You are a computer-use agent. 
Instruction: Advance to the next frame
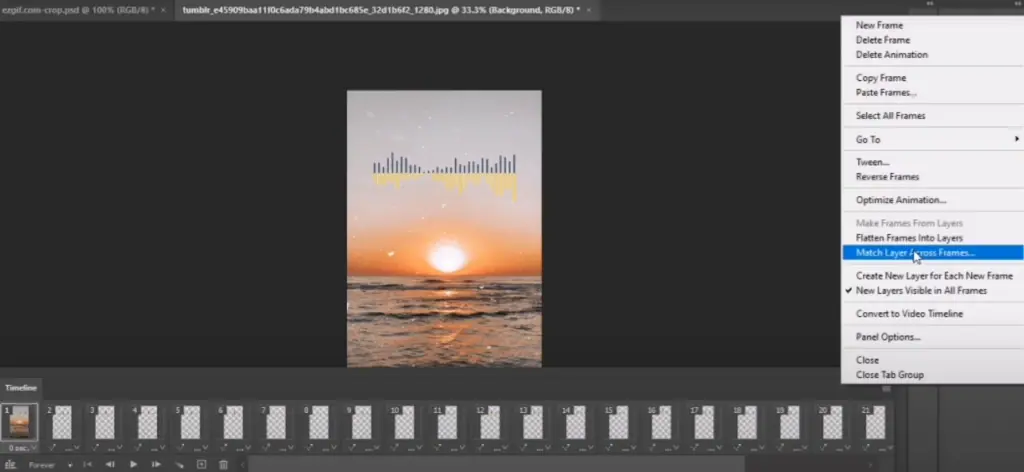pos(156,464)
